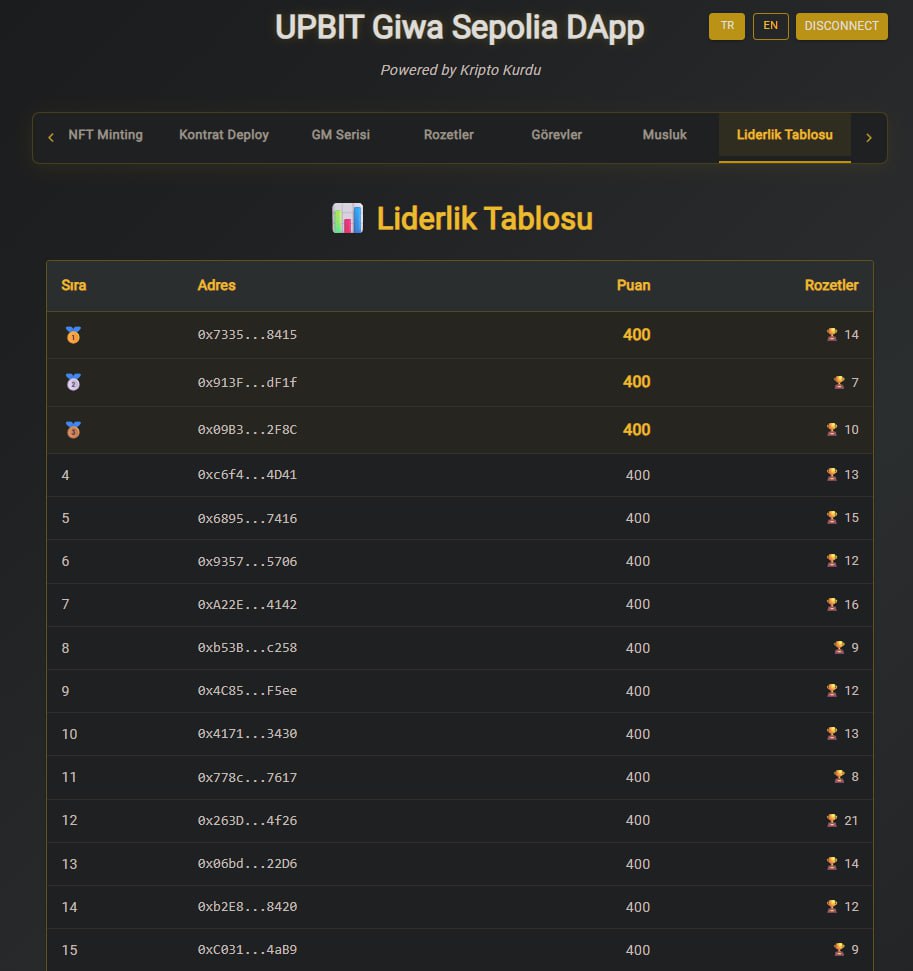Select address 0x7335...8415
This screenshot has width=913, height=971.
coord(247,334)
